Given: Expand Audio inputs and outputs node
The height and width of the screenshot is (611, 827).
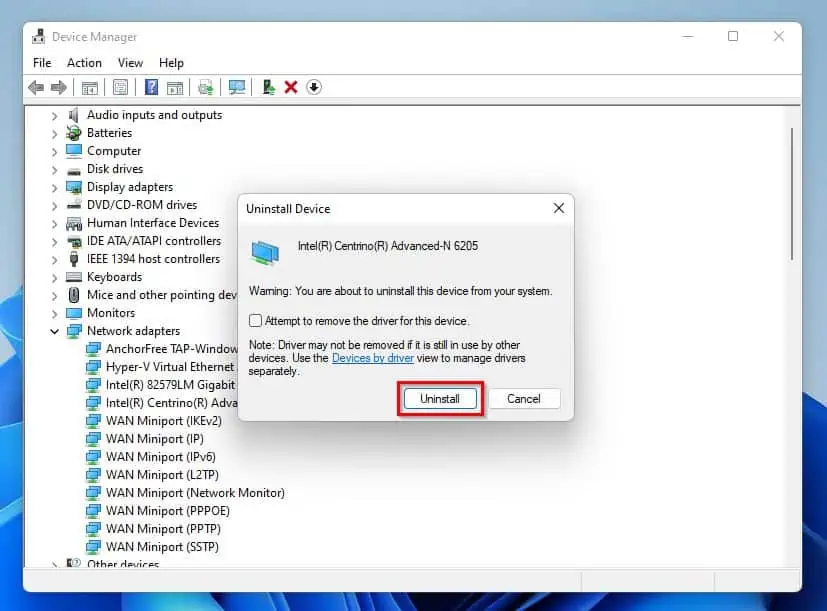Looking at the screenshot, I should [54, 116].
